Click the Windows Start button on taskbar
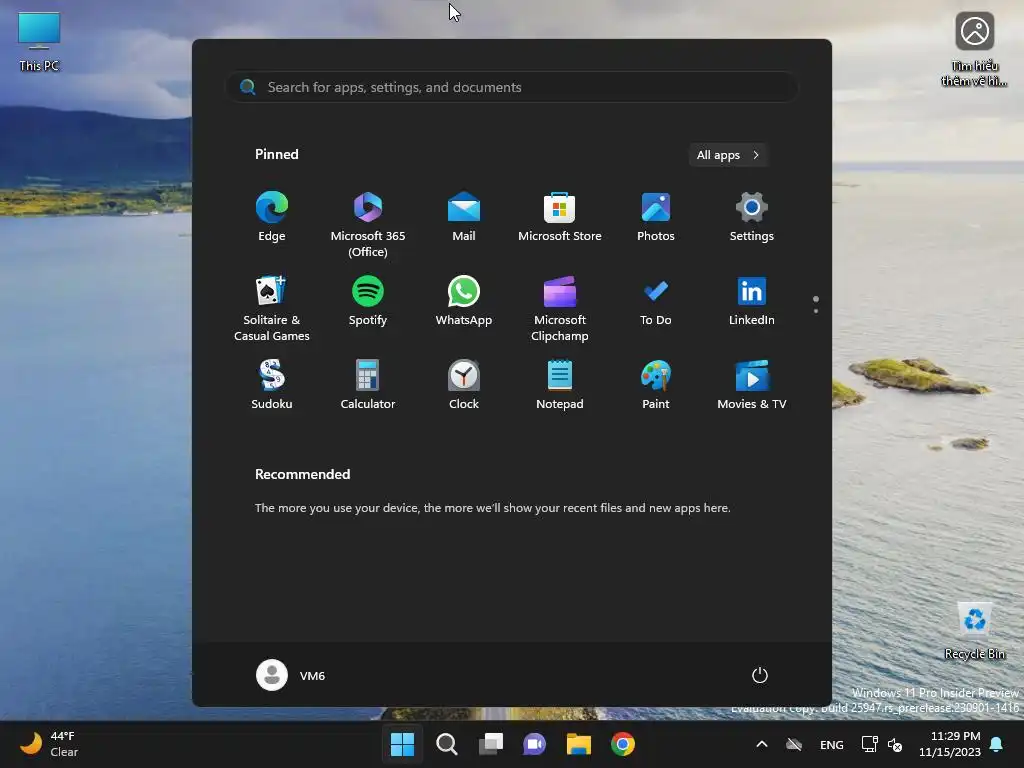 [x=402, y=744]
